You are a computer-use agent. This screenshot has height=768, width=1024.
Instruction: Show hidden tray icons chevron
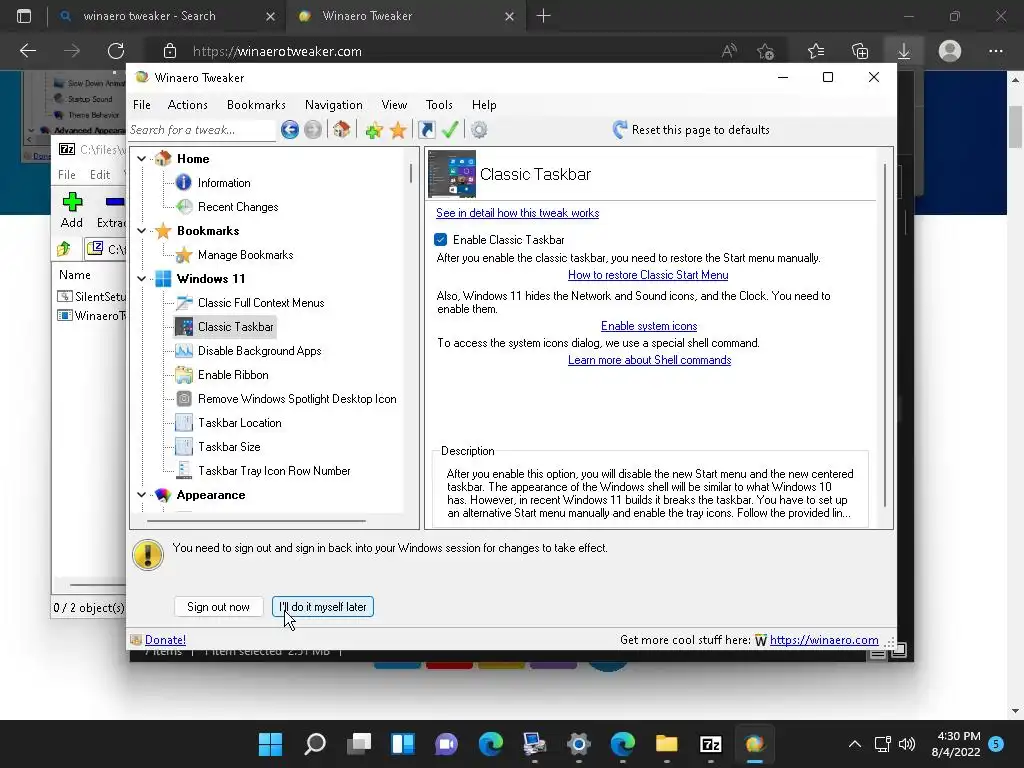coord(854,744)
